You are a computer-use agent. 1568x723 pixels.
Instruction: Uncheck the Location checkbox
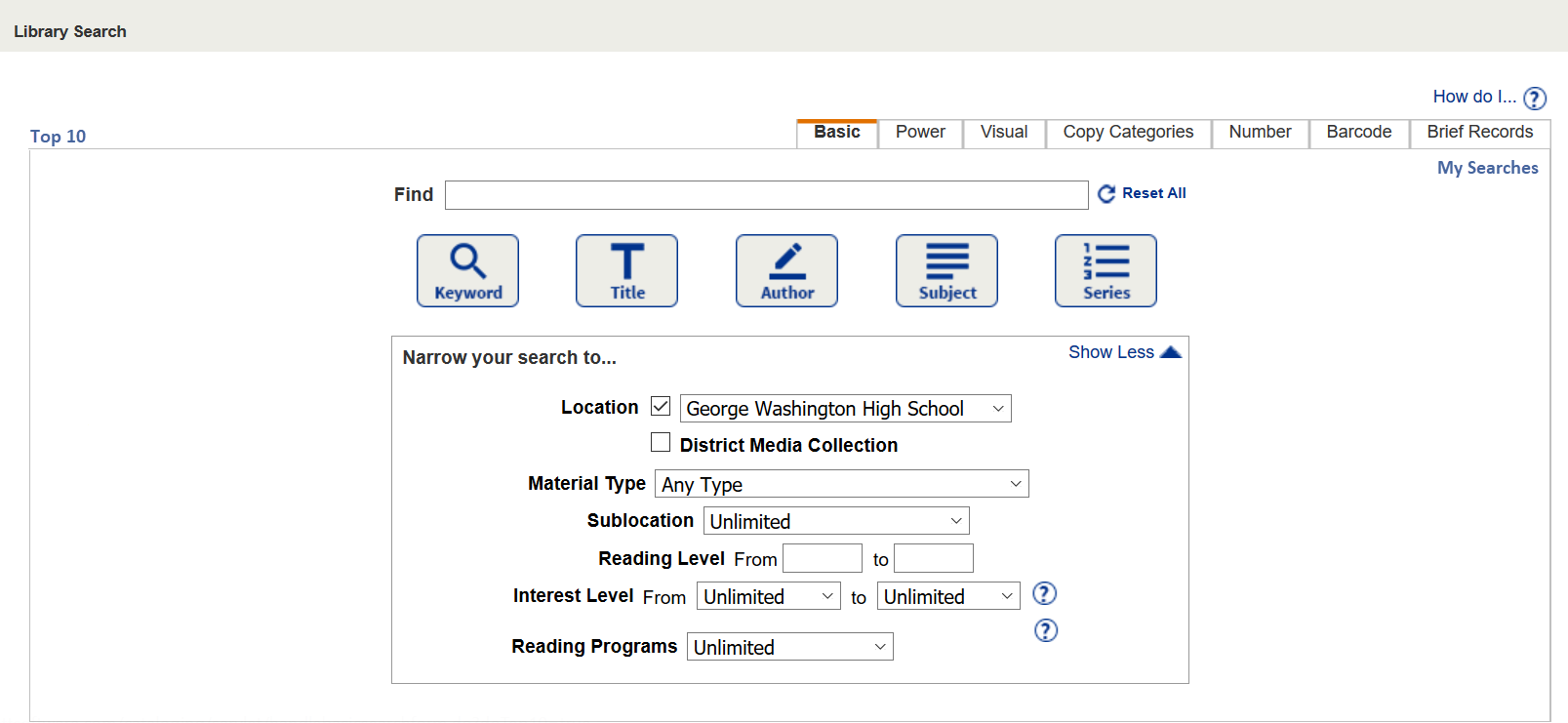tap(661, 406)
